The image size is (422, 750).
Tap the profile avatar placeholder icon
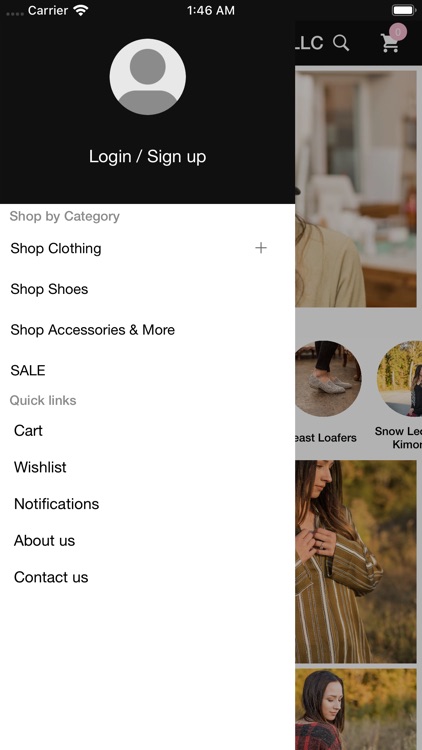pyautogui.click(x=147, y=77)
